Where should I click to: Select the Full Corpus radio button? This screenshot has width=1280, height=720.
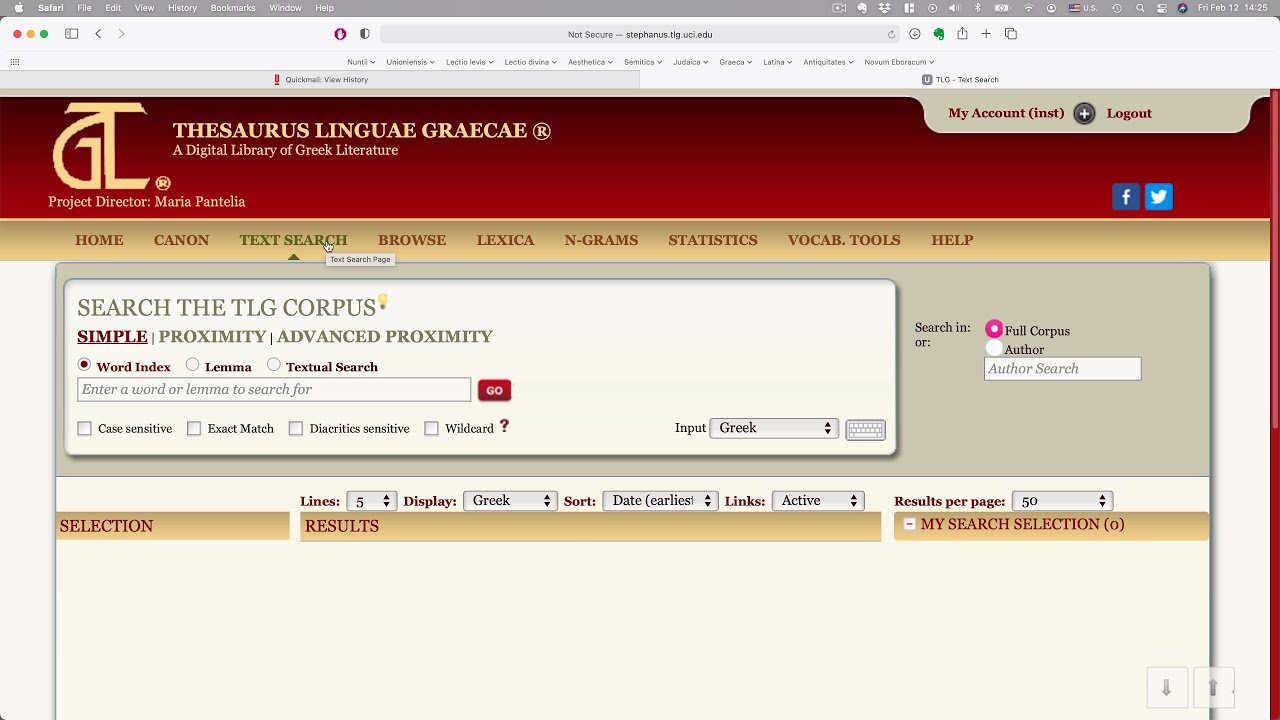tap(994, 329)
